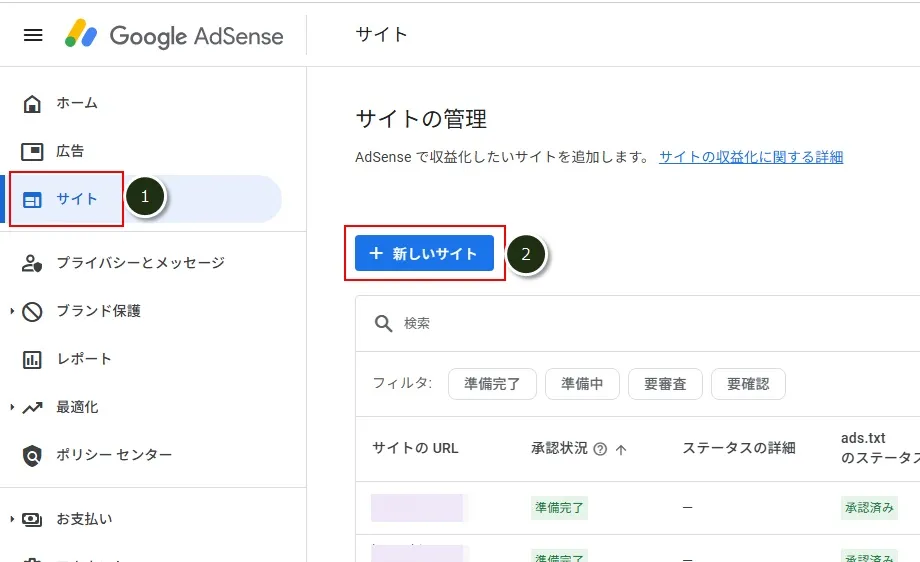Click the Home house icon

coord(33,103)
